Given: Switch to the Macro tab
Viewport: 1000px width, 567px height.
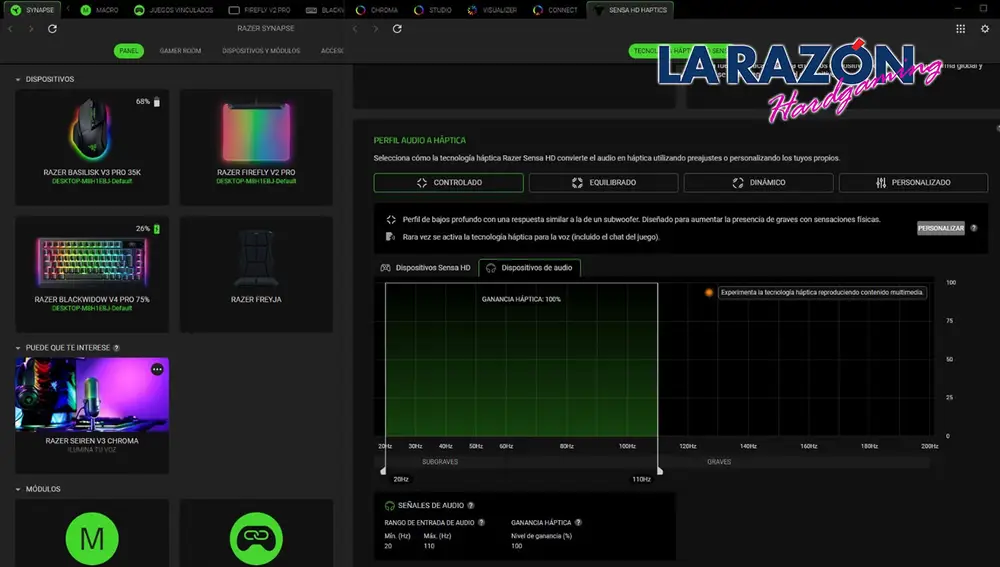Looking at the screenshot, I should (x=99, y=10).
